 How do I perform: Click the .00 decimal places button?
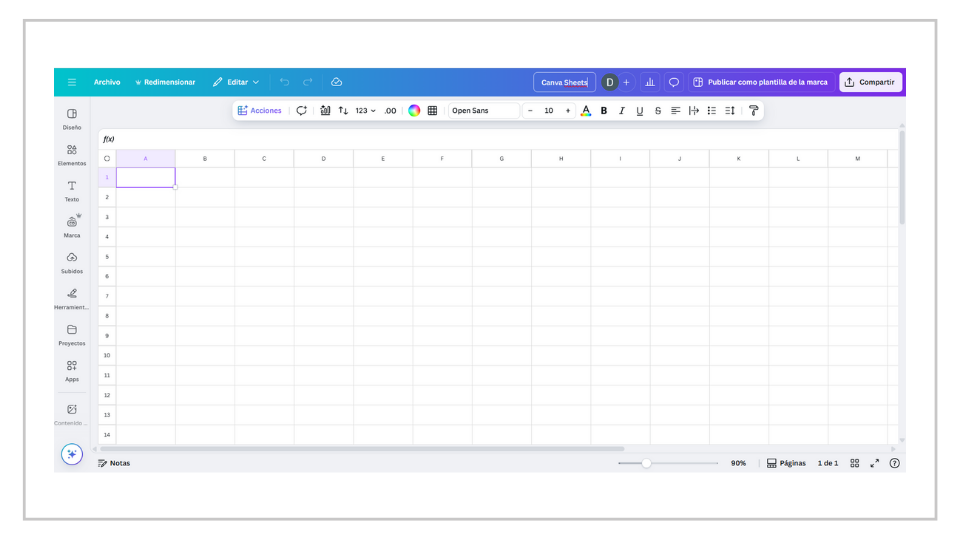point(390,111)
